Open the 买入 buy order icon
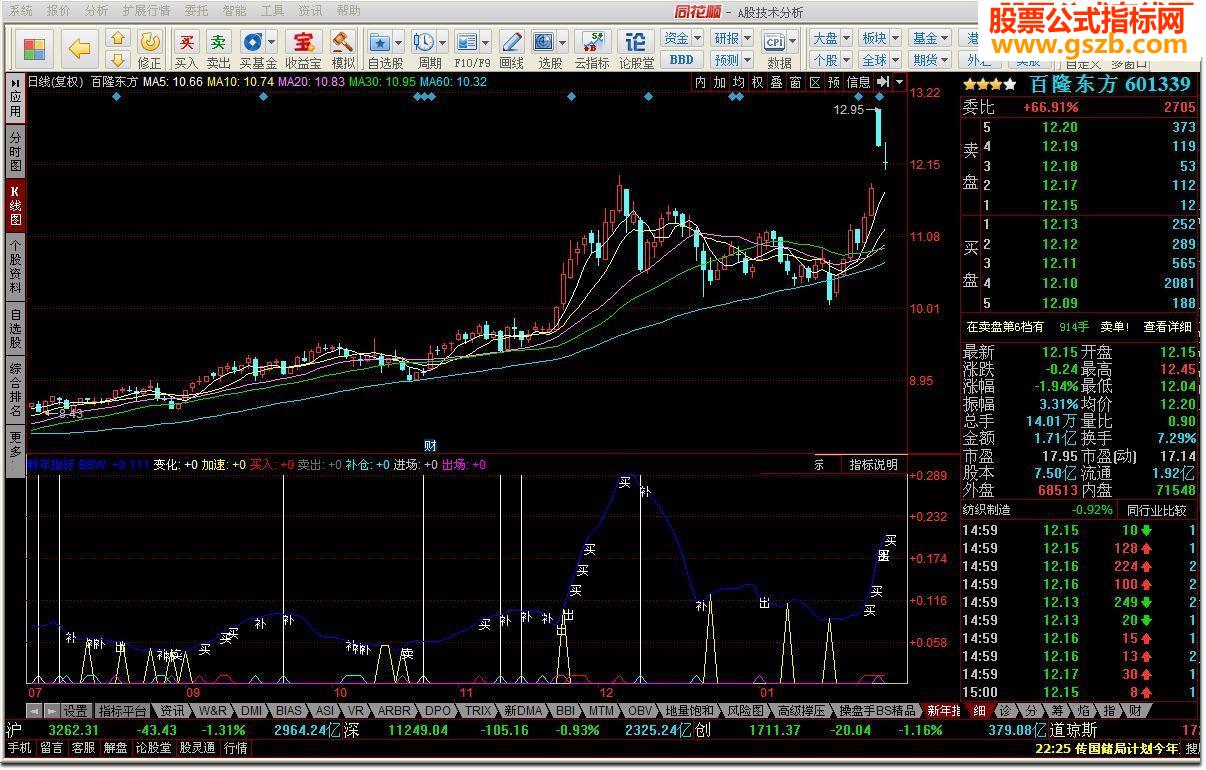This screenshot has width=1206, height=770. [x=186, y=48]
